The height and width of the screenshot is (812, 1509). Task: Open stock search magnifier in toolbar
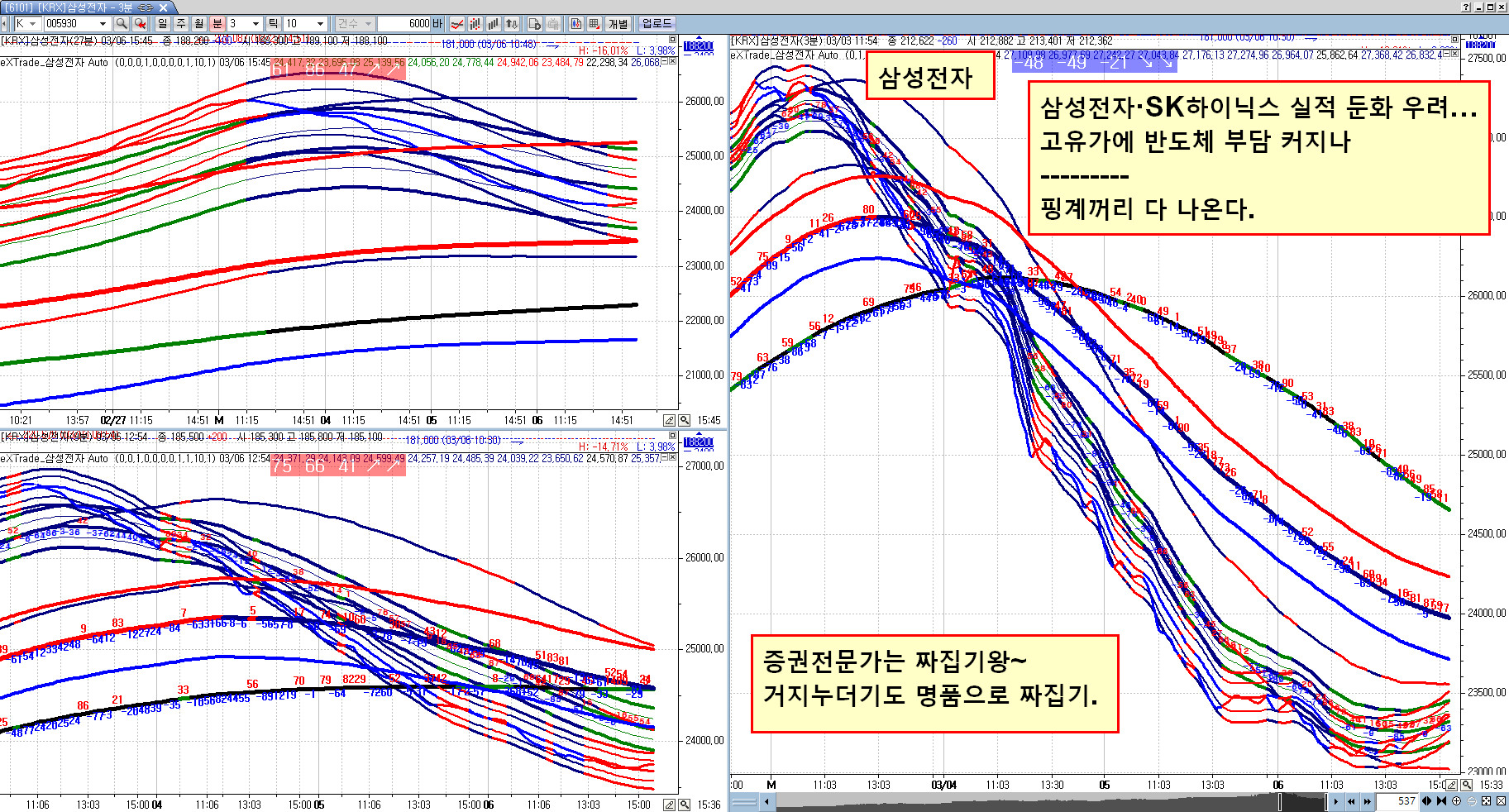pos(121,24)
